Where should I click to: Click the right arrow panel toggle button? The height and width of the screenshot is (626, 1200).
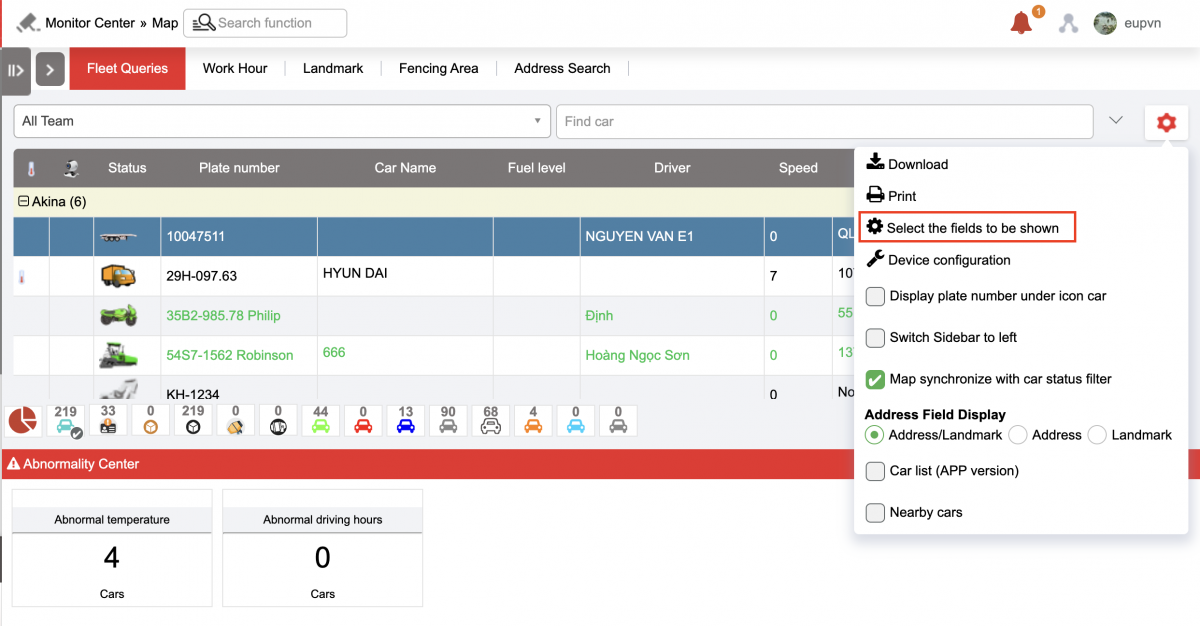[x=50, y=70]
